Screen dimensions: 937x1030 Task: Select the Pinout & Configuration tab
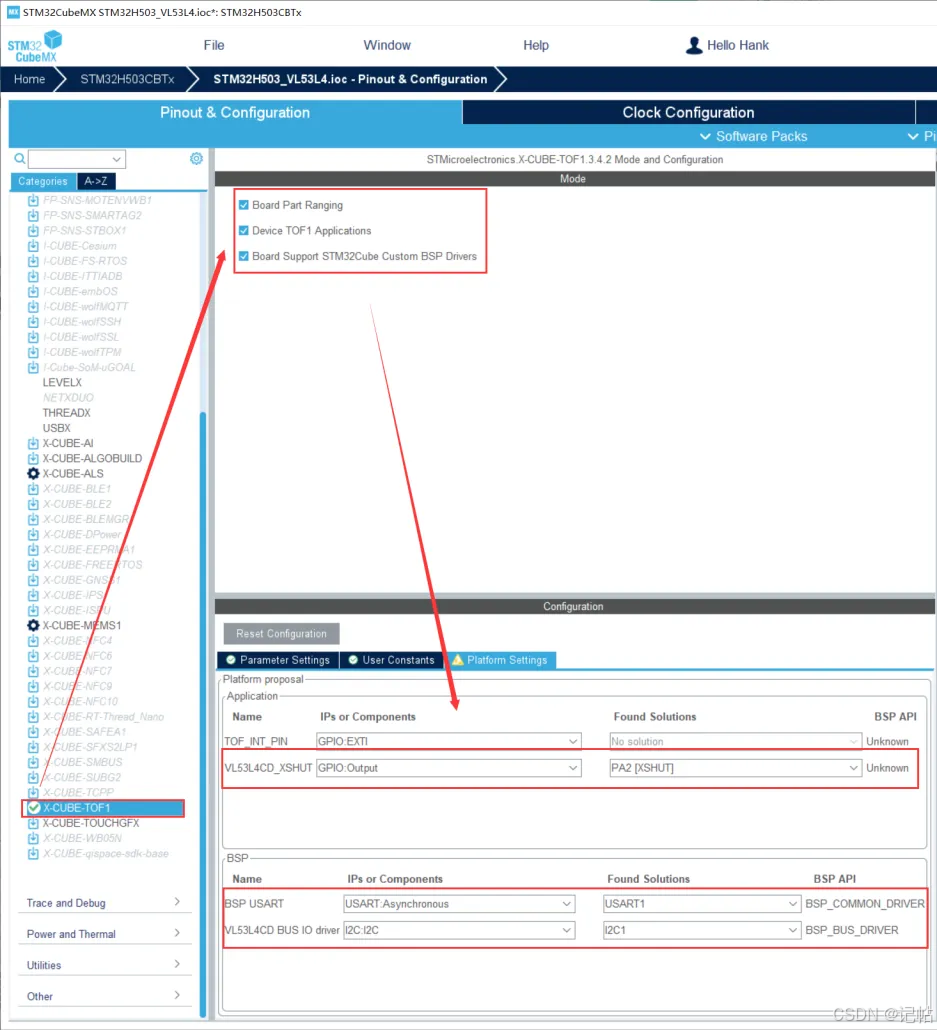click(x=235, y=112)
